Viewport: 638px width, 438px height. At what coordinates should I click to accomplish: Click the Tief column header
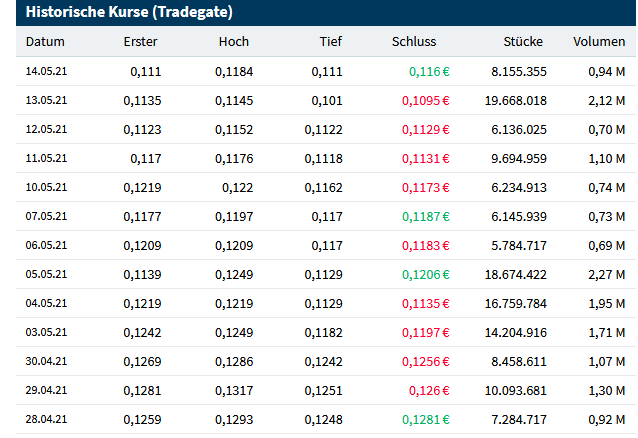point(330,42)
